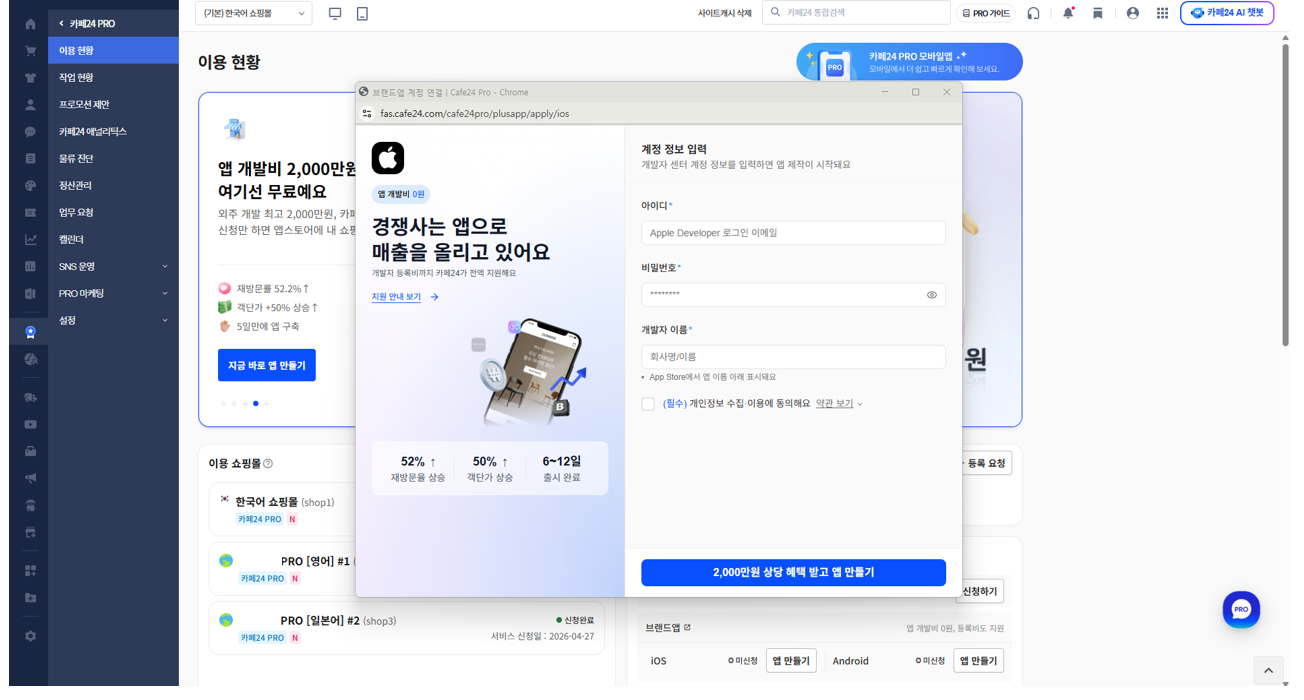Viewport: 1304px width, 700px height.
Task: Select the 한국어 쇼핑몰 (shop1) row
Action: click(x=283, y=510)
